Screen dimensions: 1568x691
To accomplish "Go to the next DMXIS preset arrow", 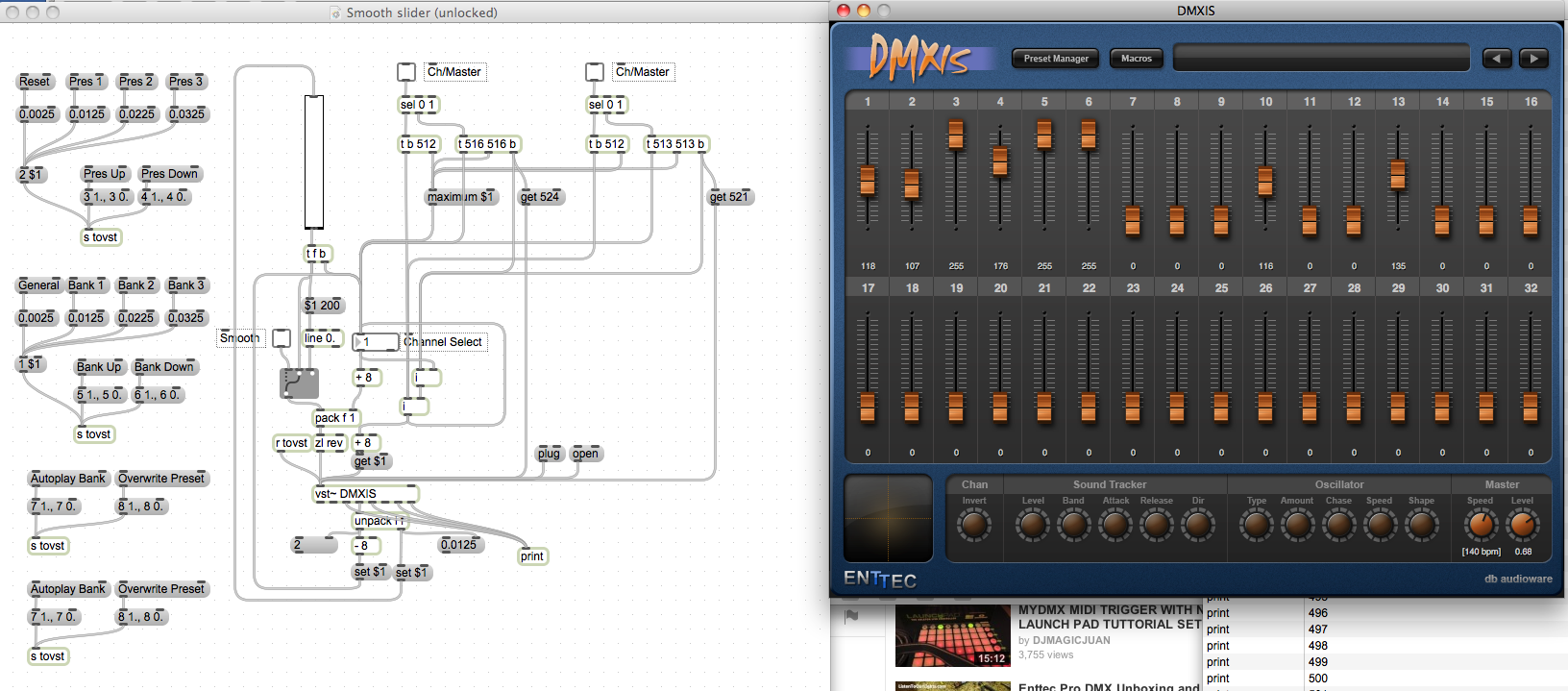I will pos(1533,59).
